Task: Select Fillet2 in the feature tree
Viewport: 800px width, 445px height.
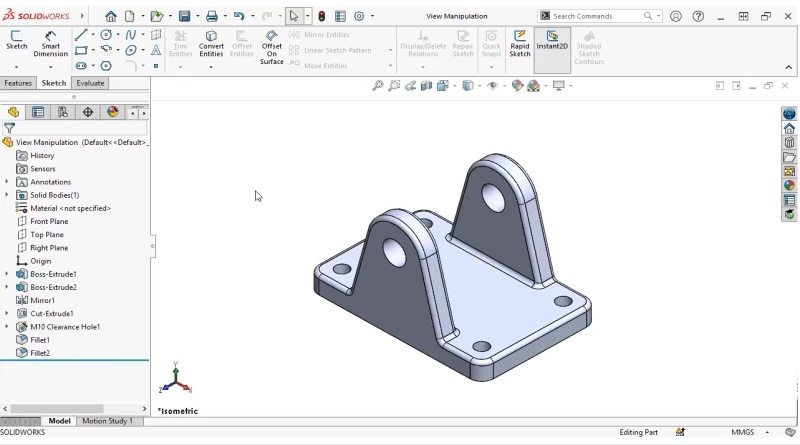Action: coord(40,353)
